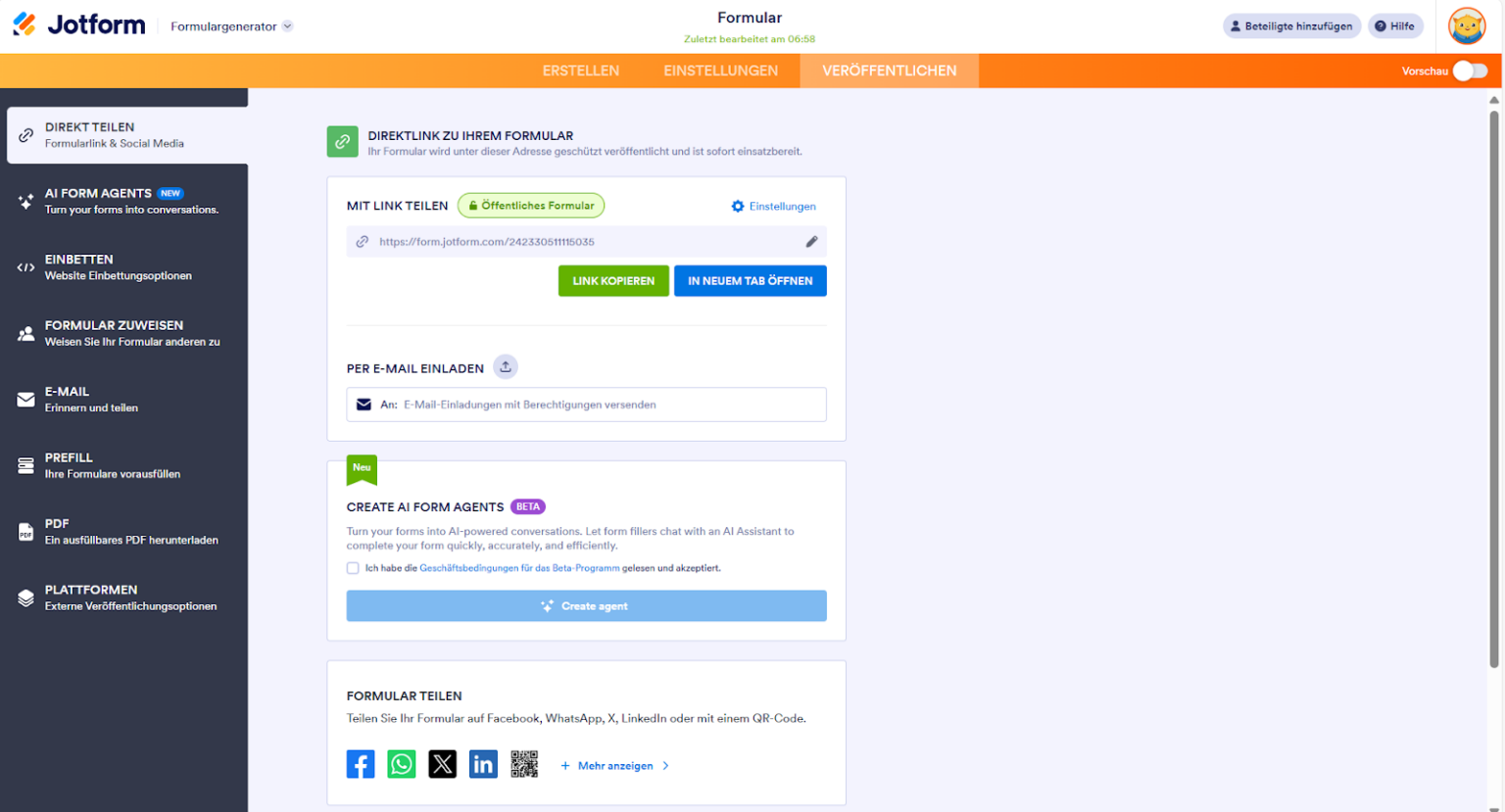
Task: Open the upload icon next to Per E-Mail Einladen
Action: [x=506, y=366]
